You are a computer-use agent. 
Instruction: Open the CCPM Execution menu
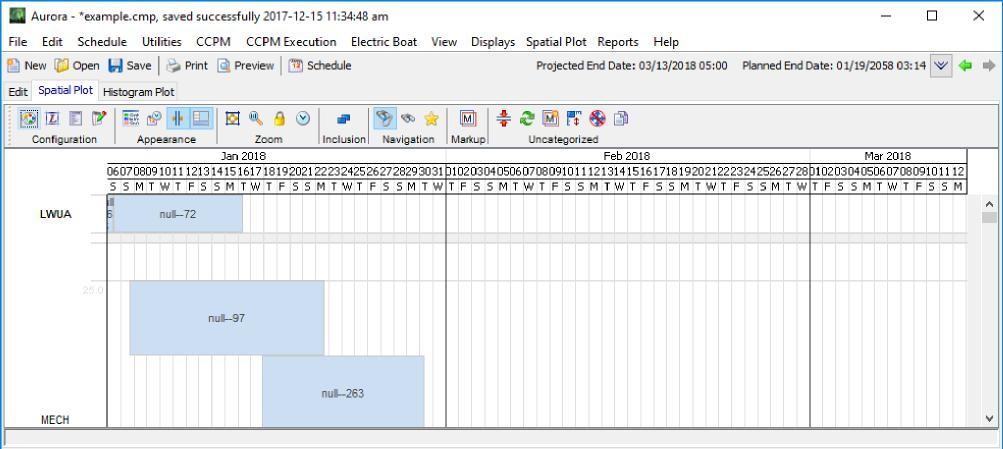tap(292, 42)
